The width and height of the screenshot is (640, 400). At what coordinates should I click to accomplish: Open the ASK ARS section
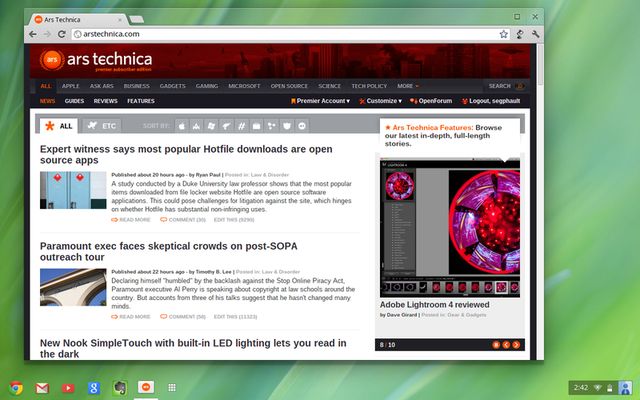(102, 86)
